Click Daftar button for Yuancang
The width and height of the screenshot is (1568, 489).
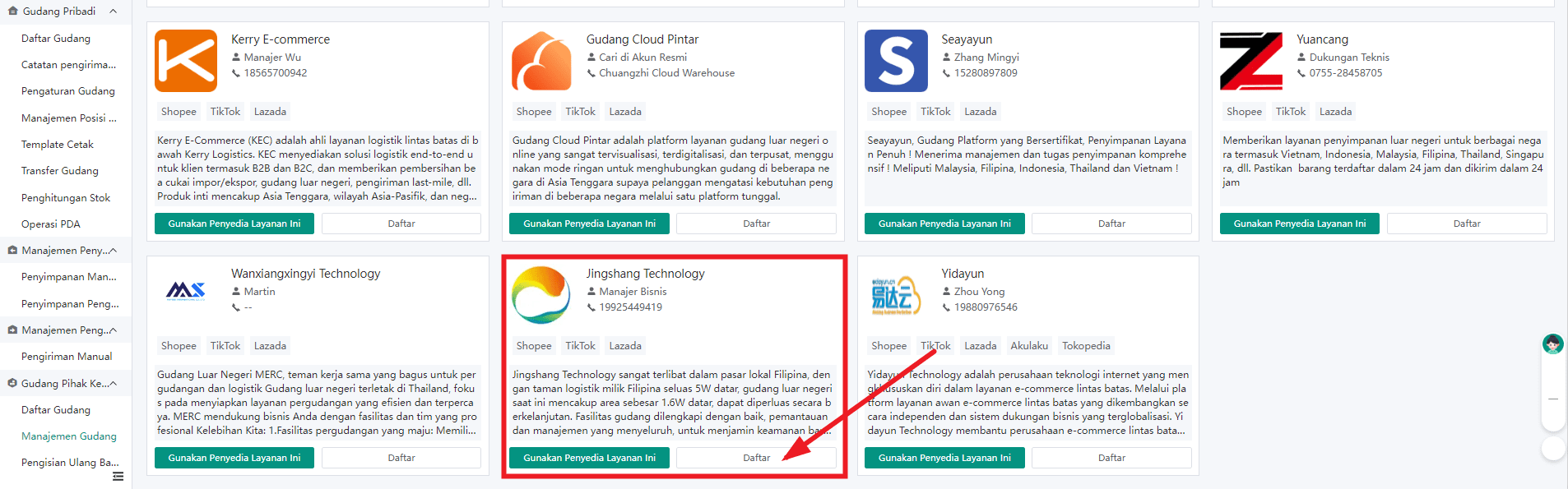tap(1467, 224)
